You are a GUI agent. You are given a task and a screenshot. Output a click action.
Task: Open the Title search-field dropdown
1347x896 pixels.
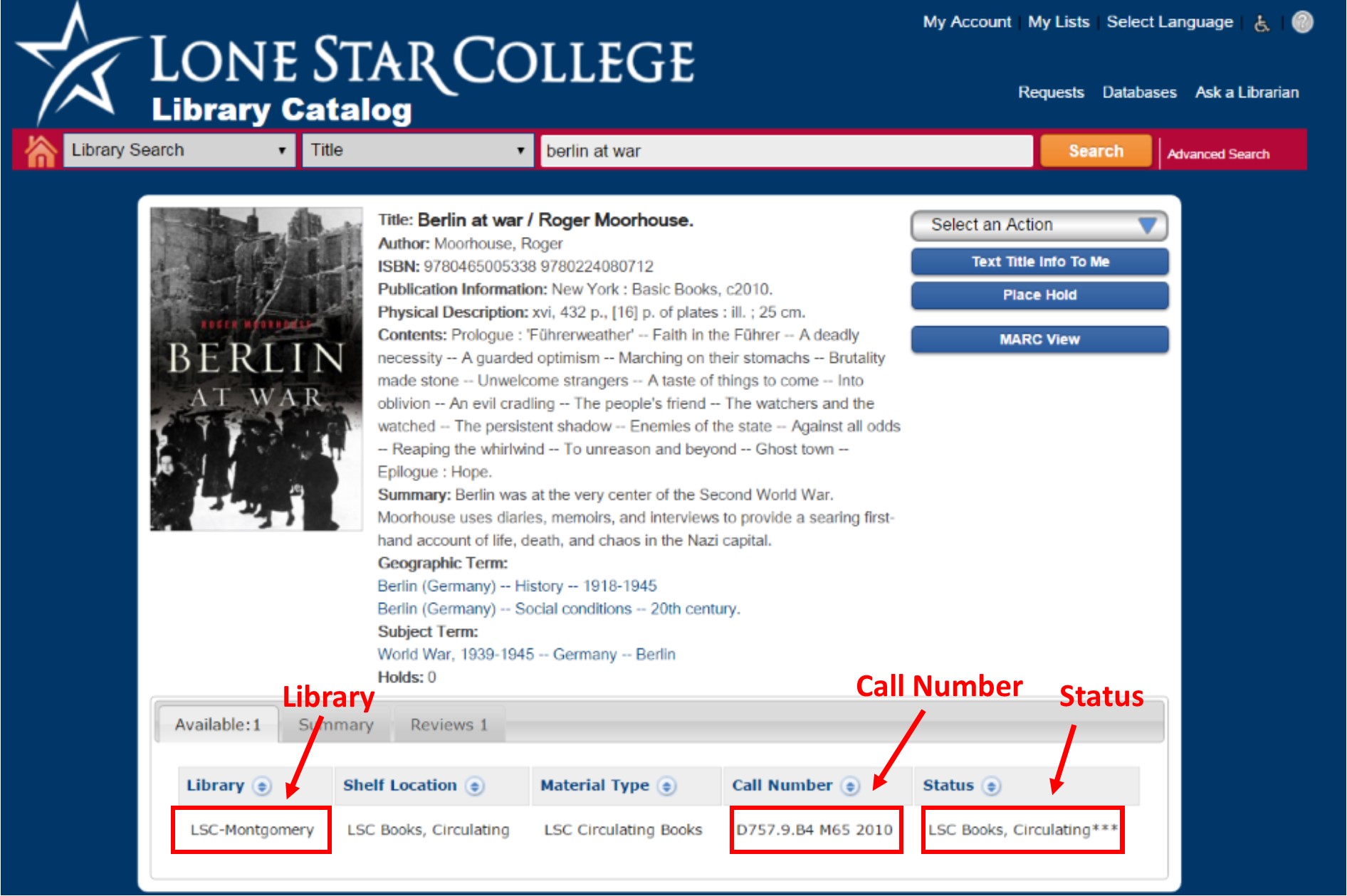(418, 151)
